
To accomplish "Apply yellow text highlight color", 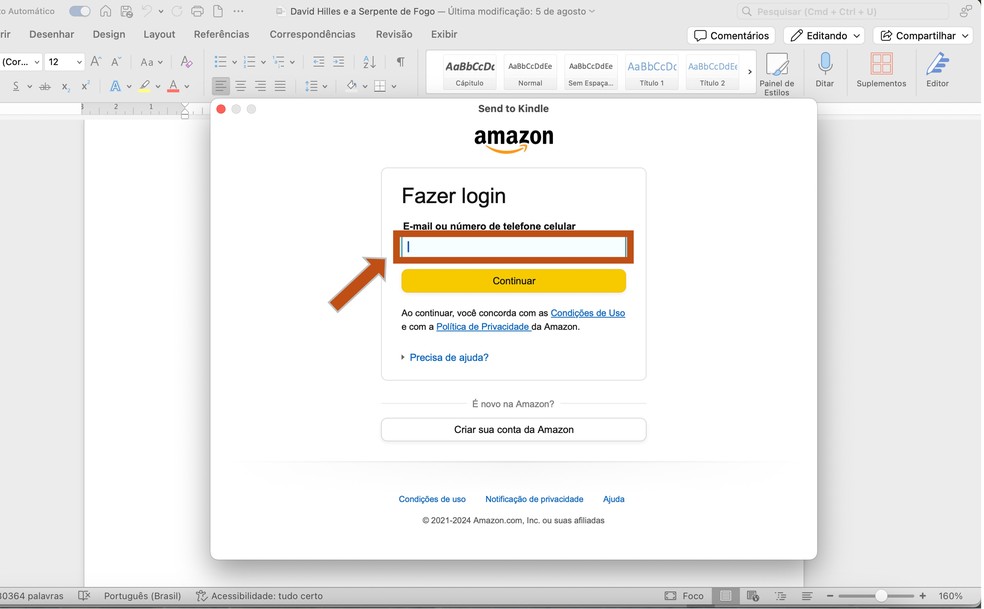I will click(144, 86).
